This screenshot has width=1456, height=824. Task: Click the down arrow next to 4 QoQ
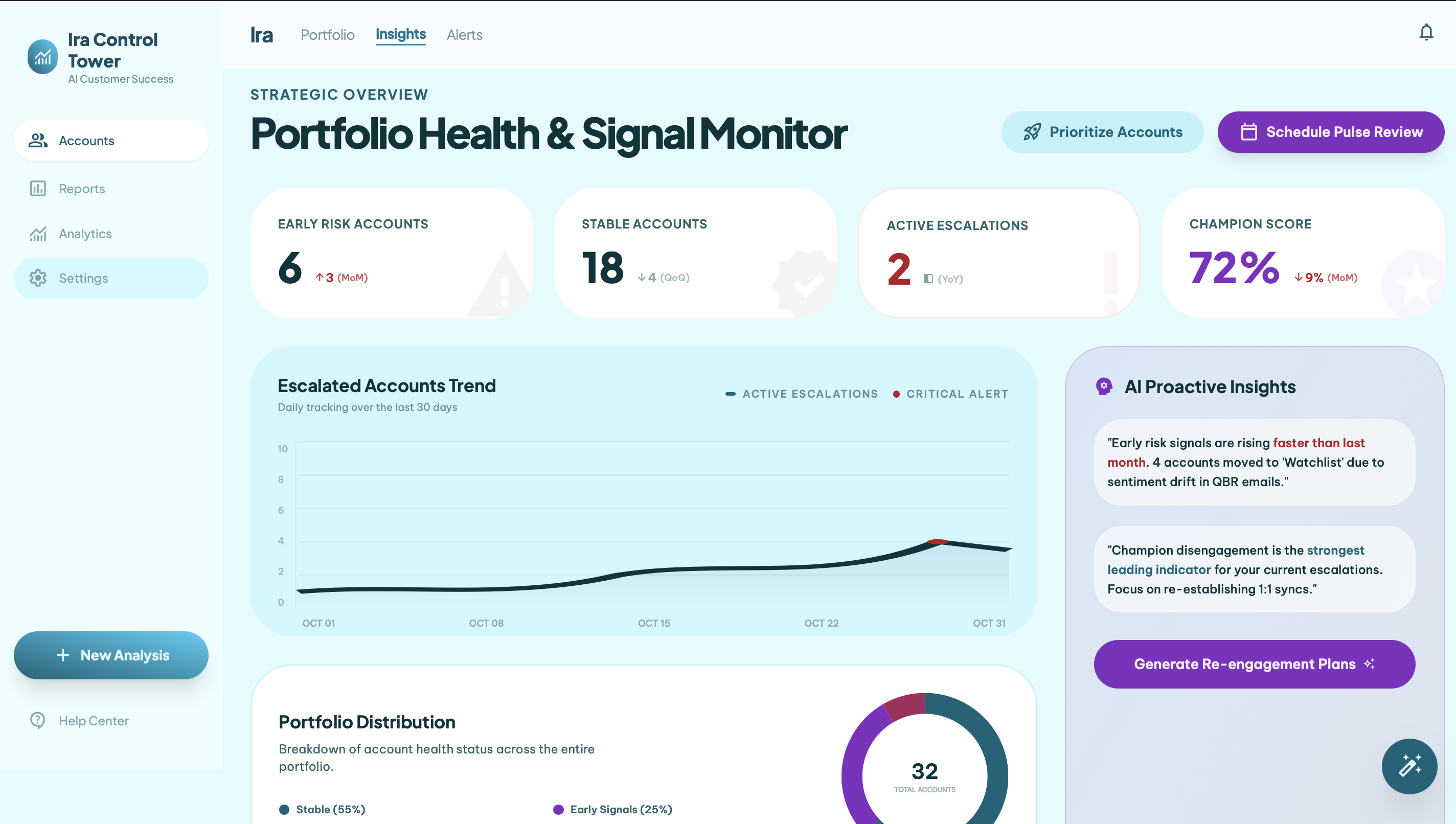coord(641,277)
